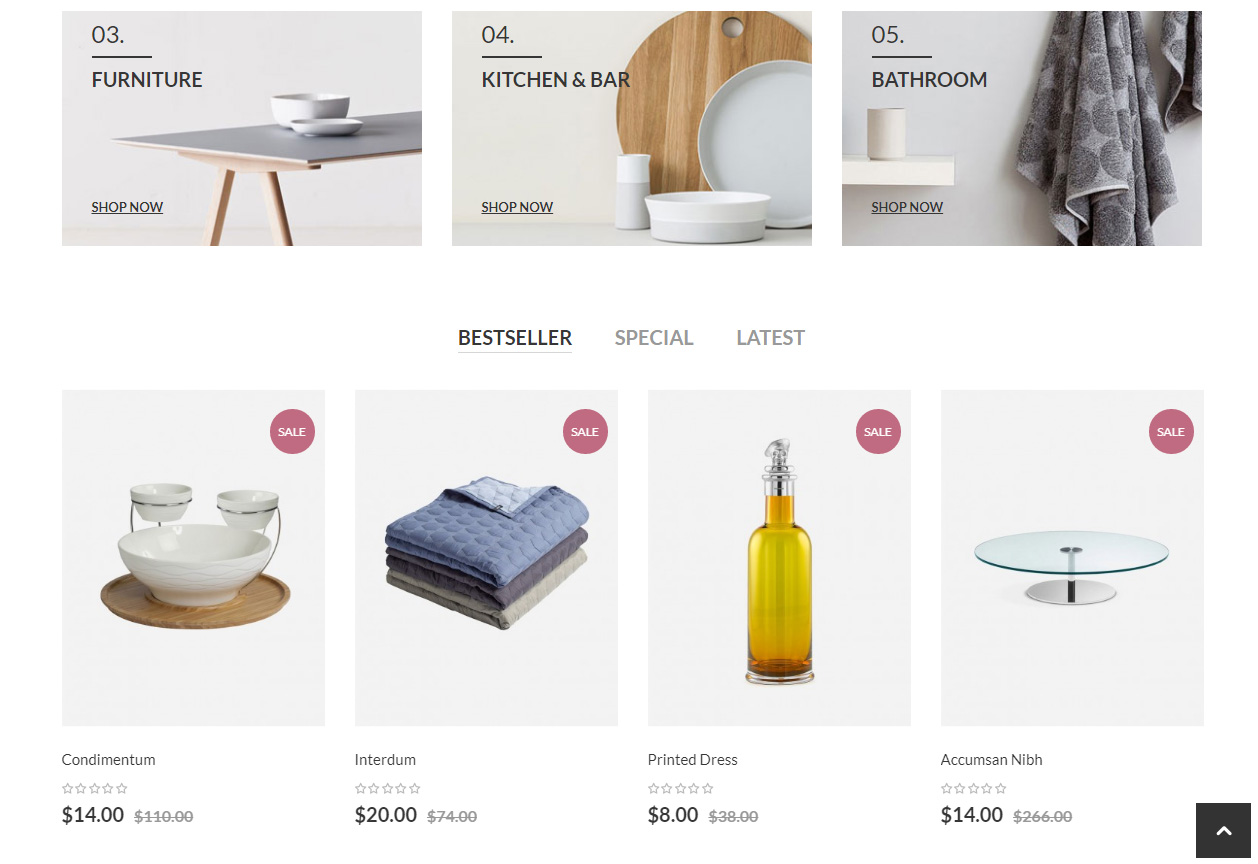Click Shop Now on Kitchen & Bar banner

click(517, 207)
